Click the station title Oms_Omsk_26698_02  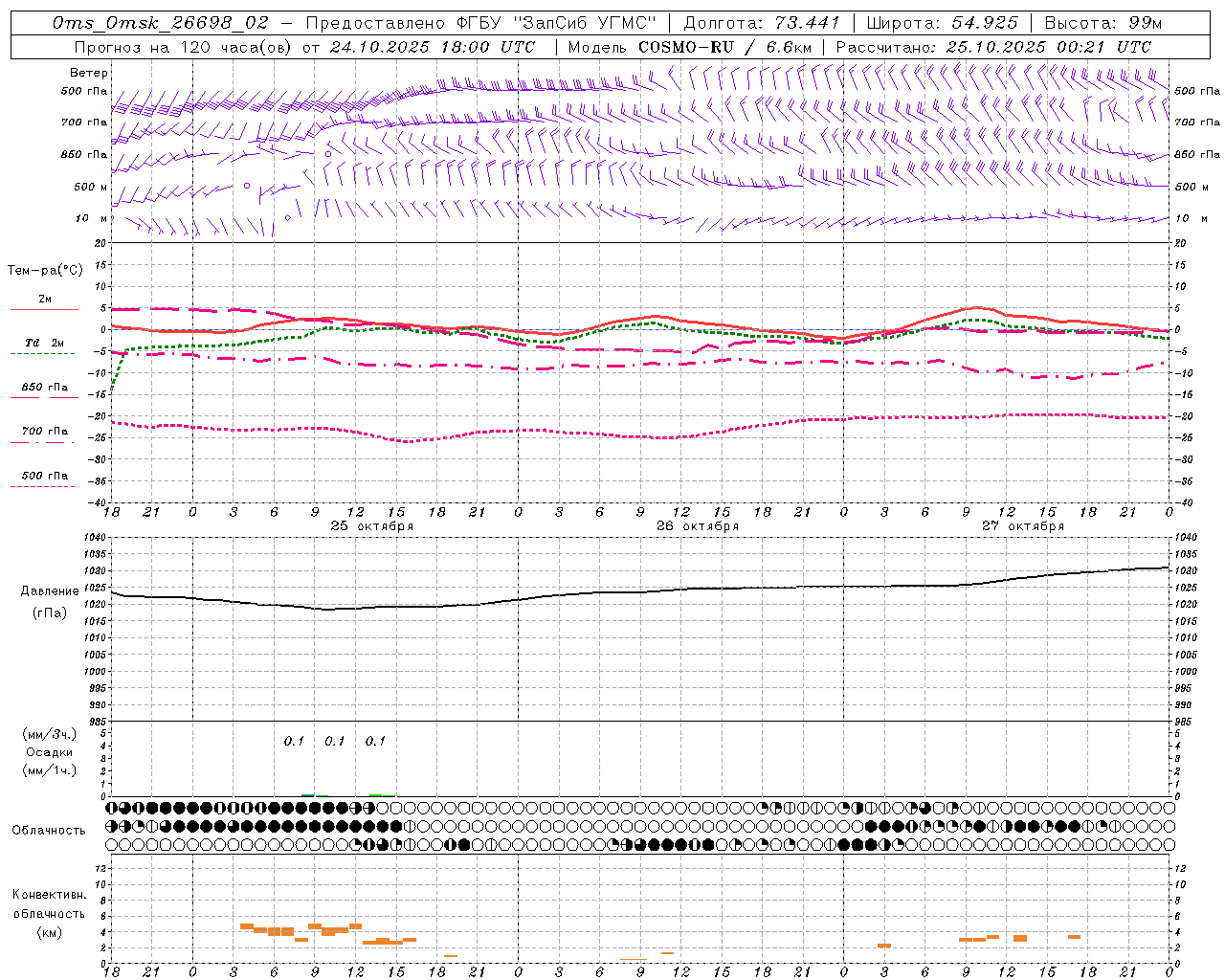click(161, 23)
